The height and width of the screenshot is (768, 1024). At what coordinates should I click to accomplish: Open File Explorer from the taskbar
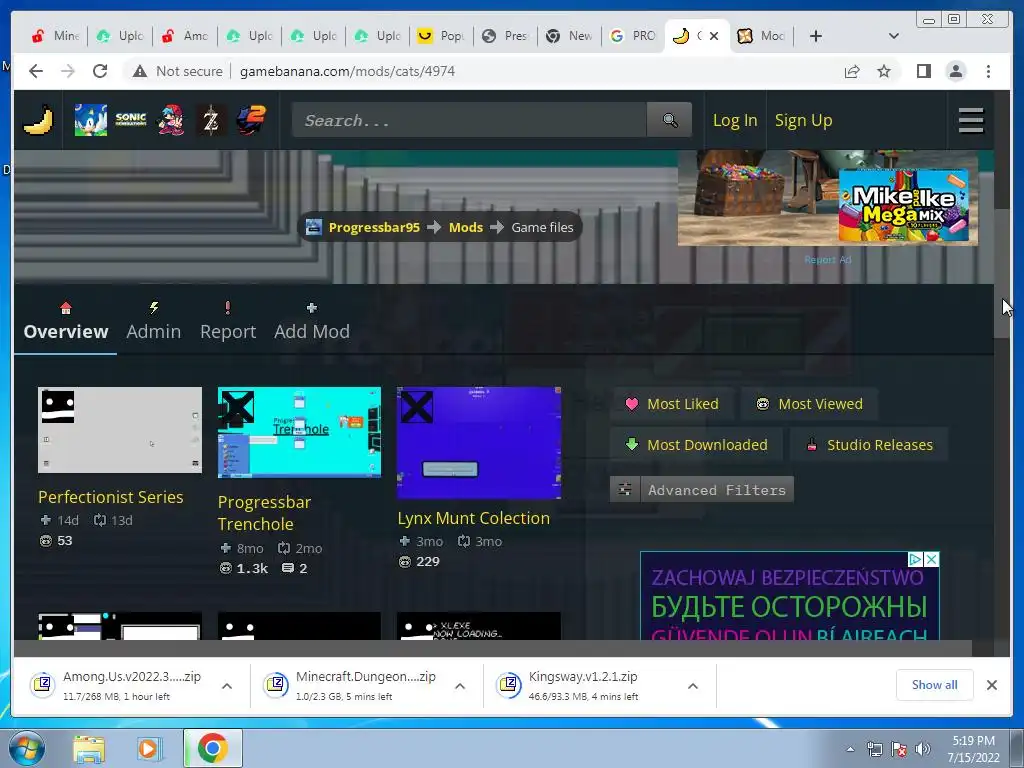89,749
